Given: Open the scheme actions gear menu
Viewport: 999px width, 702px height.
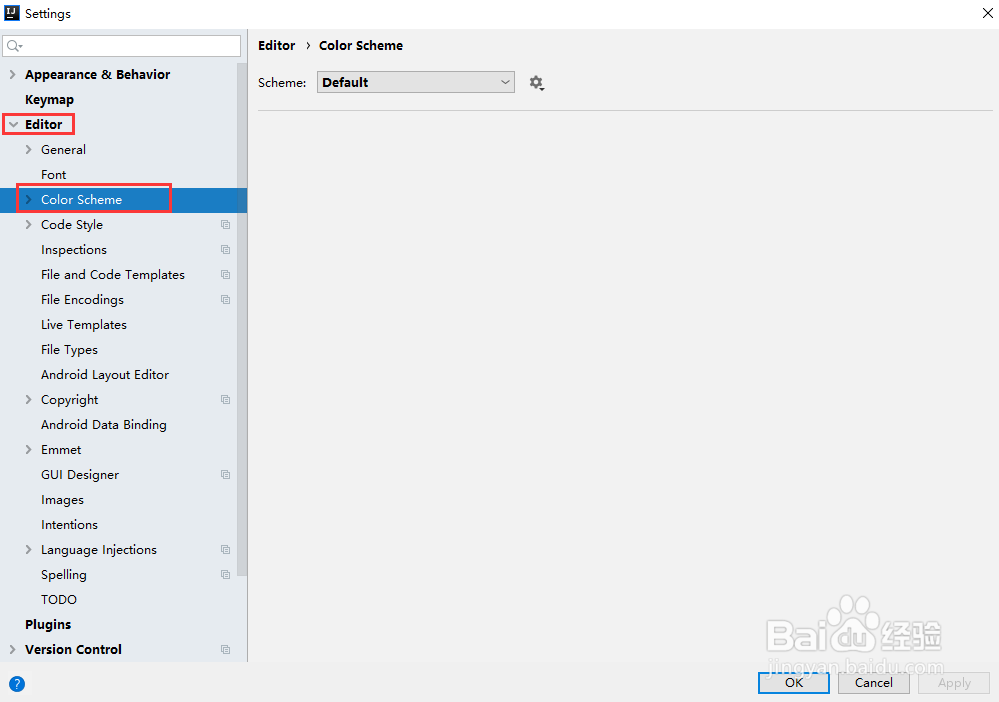Looking at the screenshot, I should pos(537,83).
